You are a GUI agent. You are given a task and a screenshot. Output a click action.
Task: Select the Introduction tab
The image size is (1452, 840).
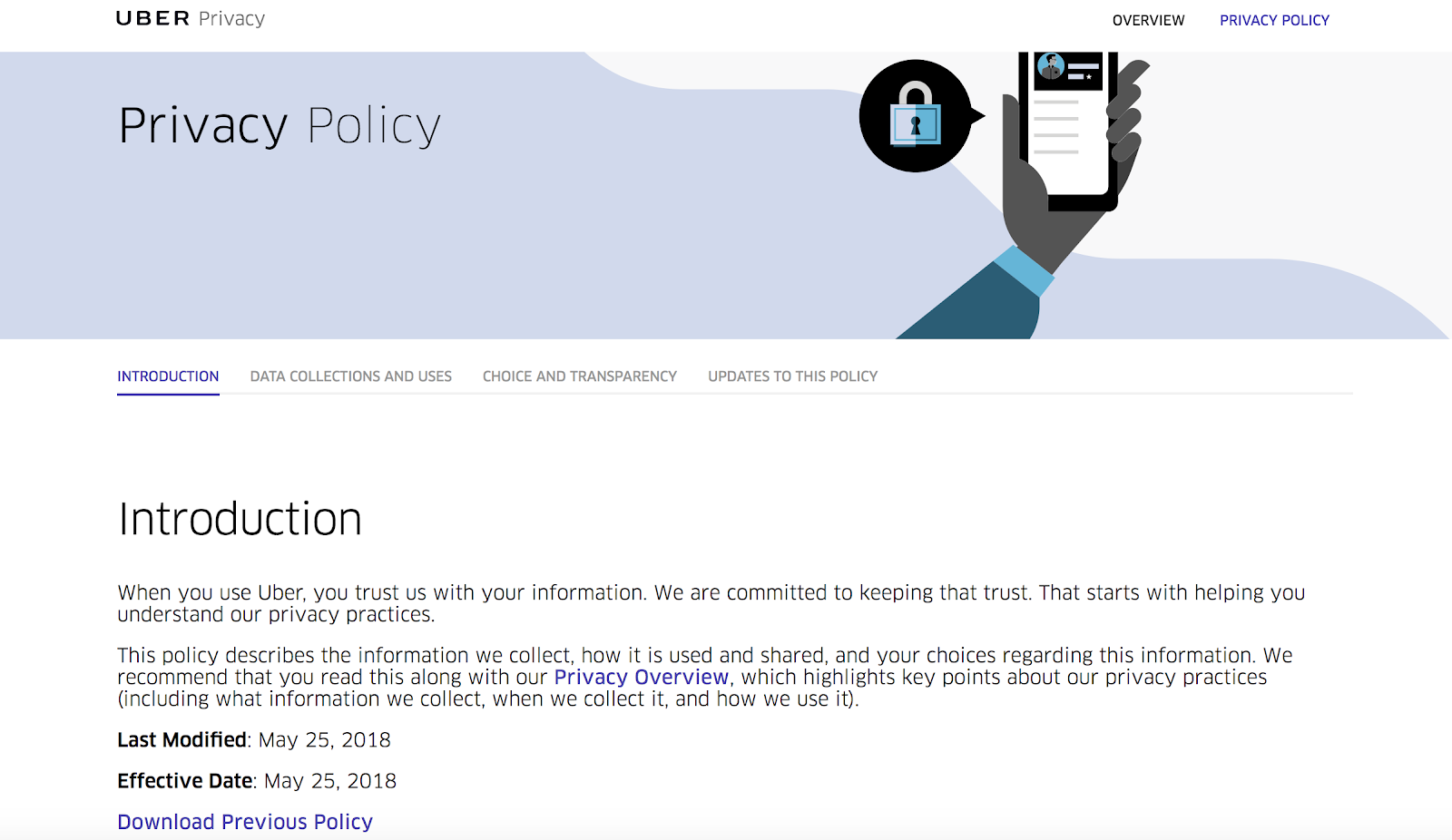[168, 376]
